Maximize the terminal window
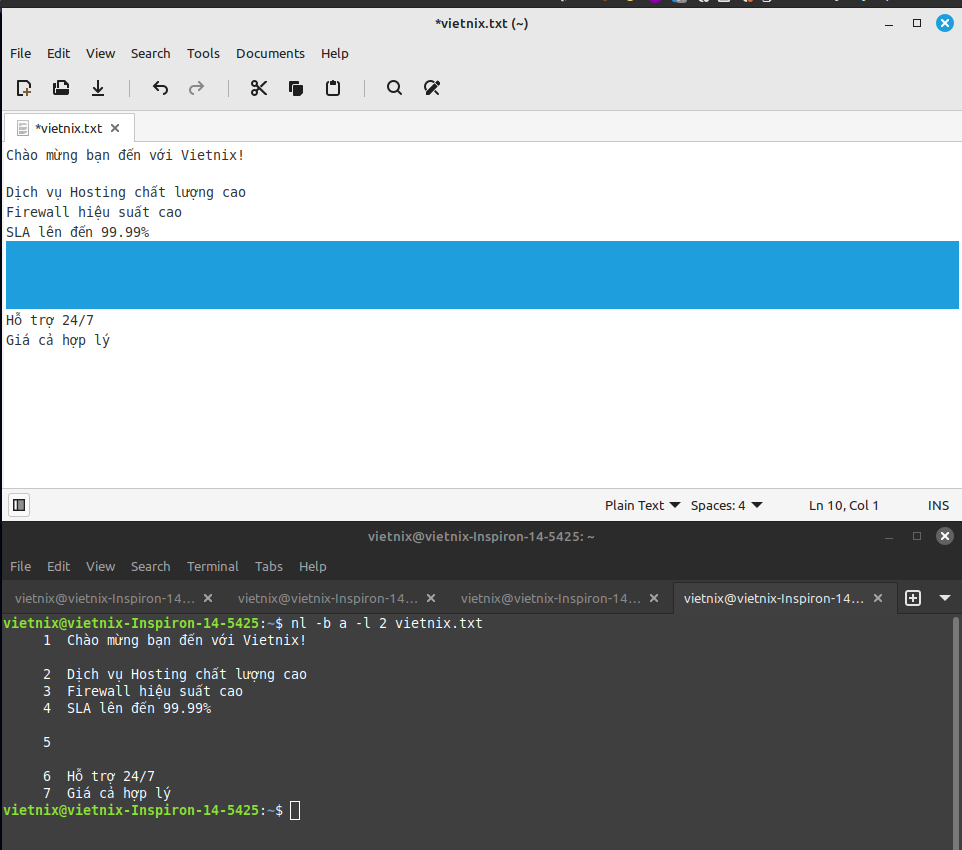The width and height of the screenshot is (962, 850). point(917,536)
